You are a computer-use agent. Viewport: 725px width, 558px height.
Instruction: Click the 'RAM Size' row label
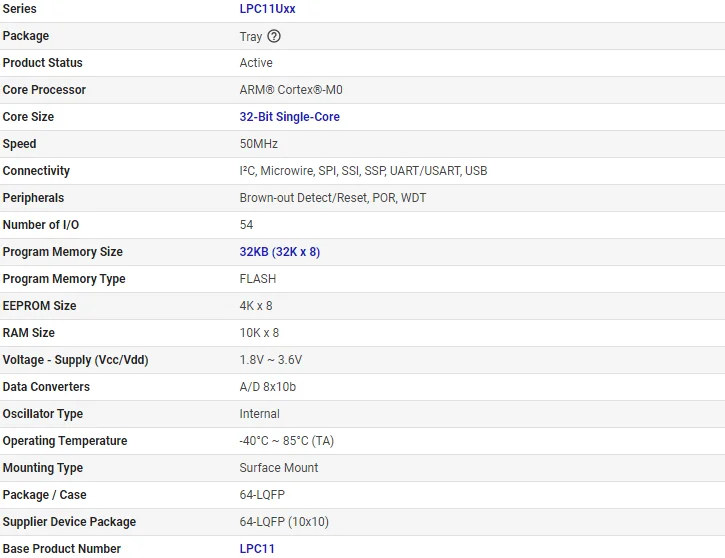[x=29, y=333]
